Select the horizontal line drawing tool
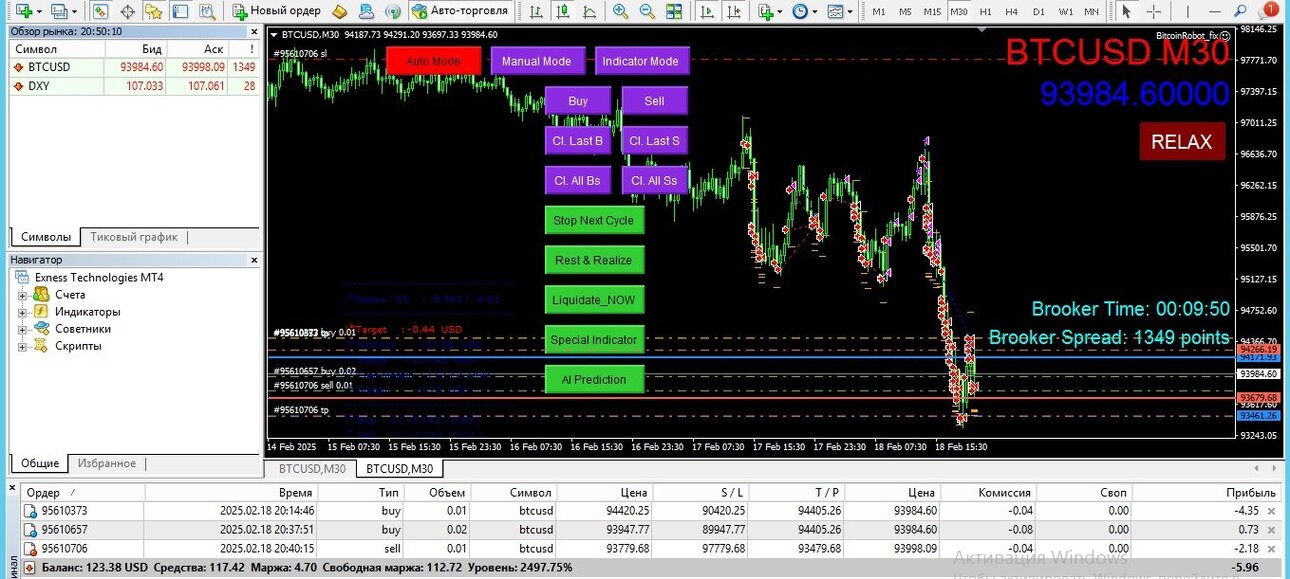The width and height of the screenshot is (1290, 579). coord(1214,11)
